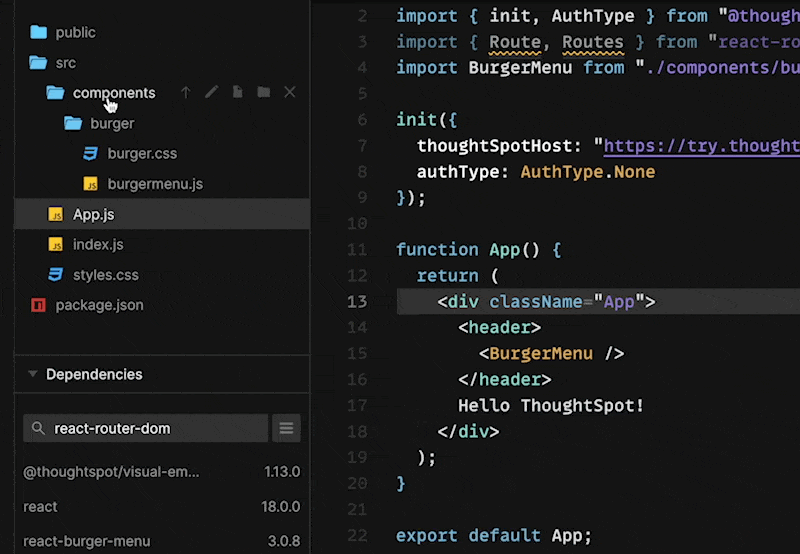This screenshot has width=800, height=554.
Task: Open index.js file
Action: (x=98, y=244)
